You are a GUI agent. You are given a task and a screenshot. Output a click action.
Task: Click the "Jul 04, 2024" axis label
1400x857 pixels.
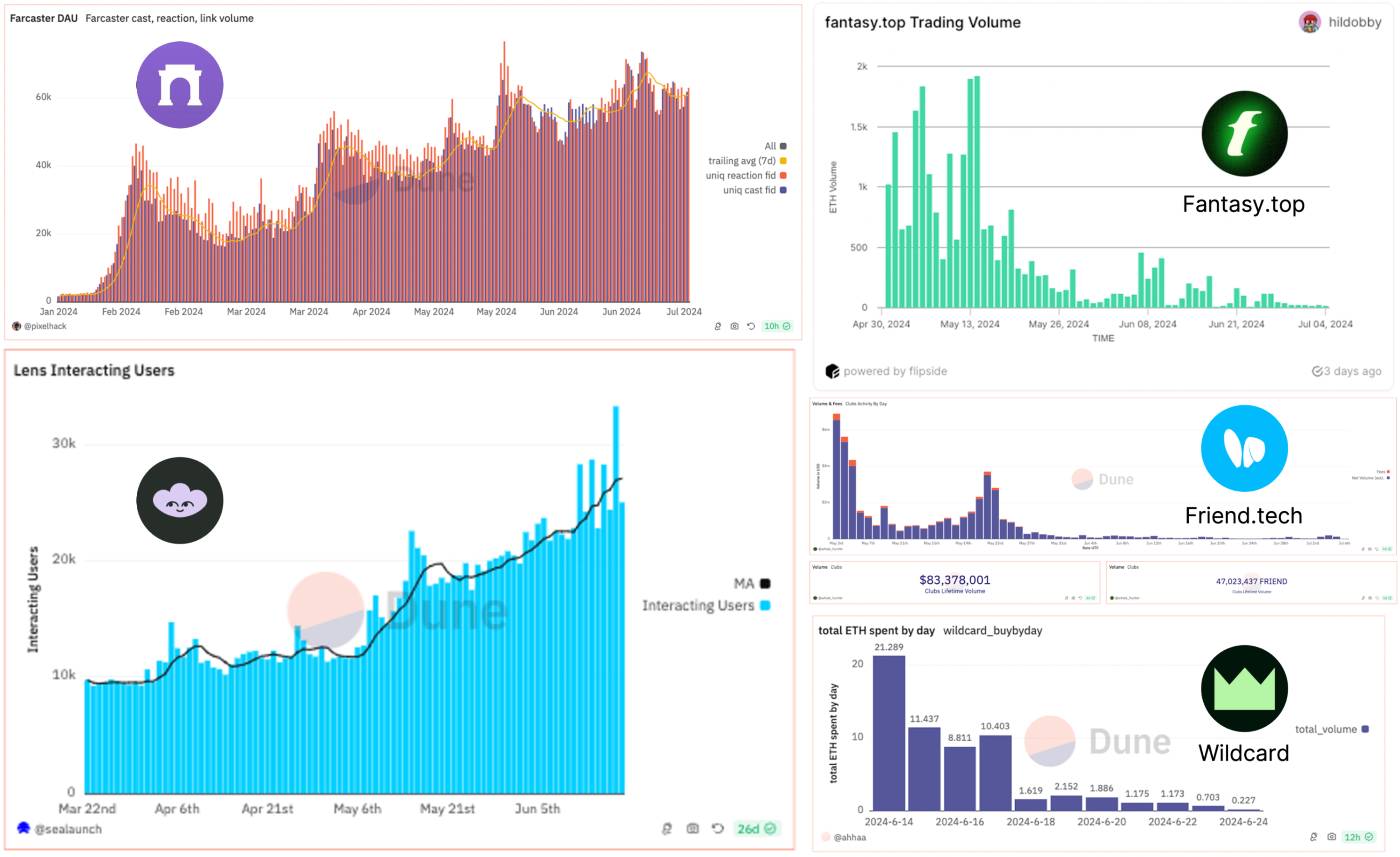[x=1325, y=324]
